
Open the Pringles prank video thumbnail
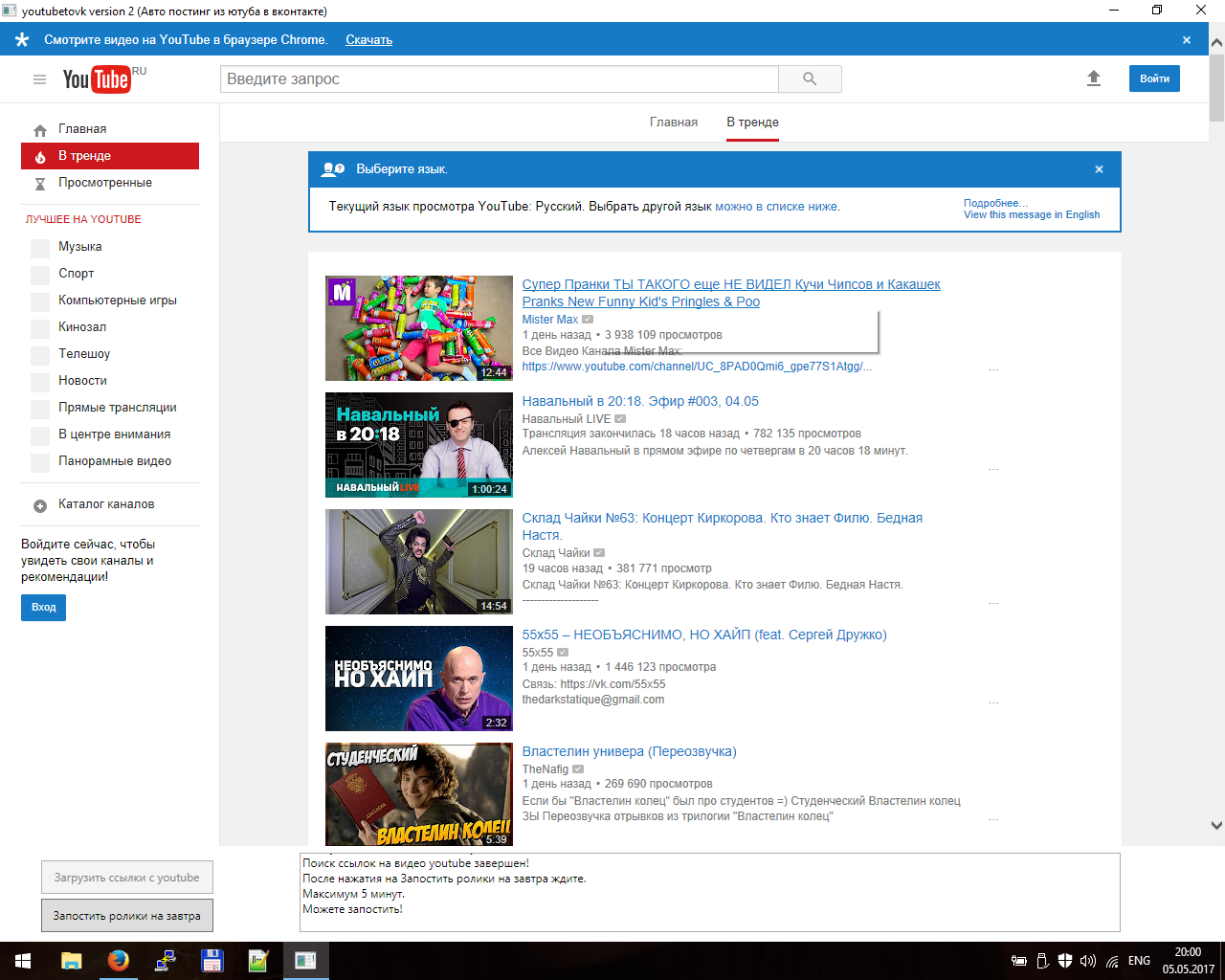(419, 328)
